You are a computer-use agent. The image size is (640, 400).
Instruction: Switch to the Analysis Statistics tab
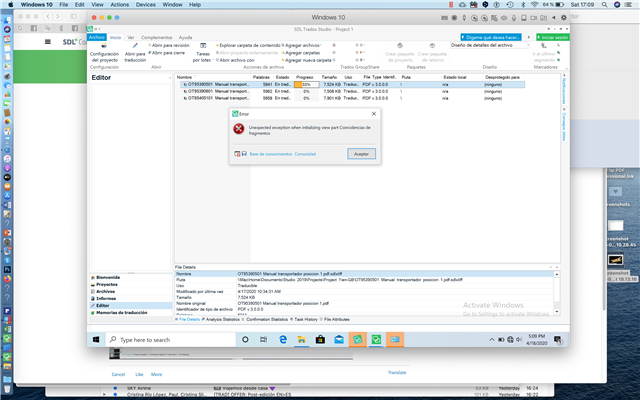[221, 320]
